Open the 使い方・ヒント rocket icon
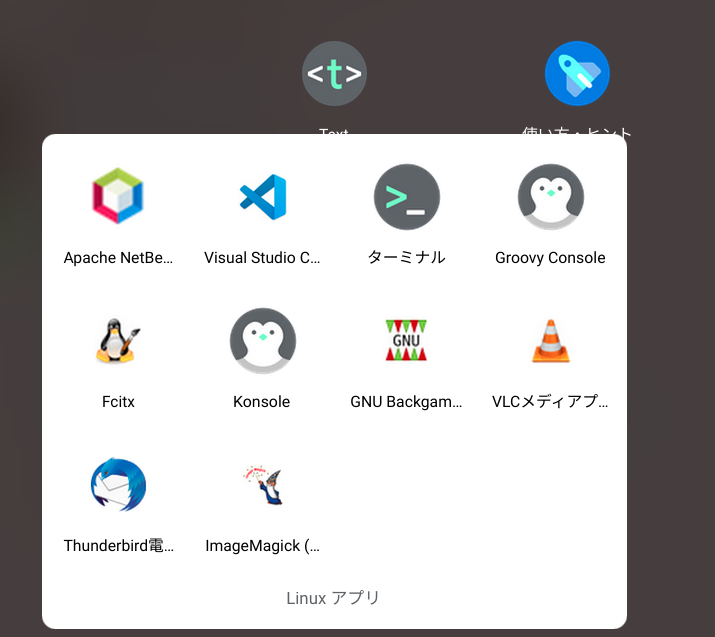The height and width of the screenshot is (637, 715). pyautogui.click(x=577, y=73)
